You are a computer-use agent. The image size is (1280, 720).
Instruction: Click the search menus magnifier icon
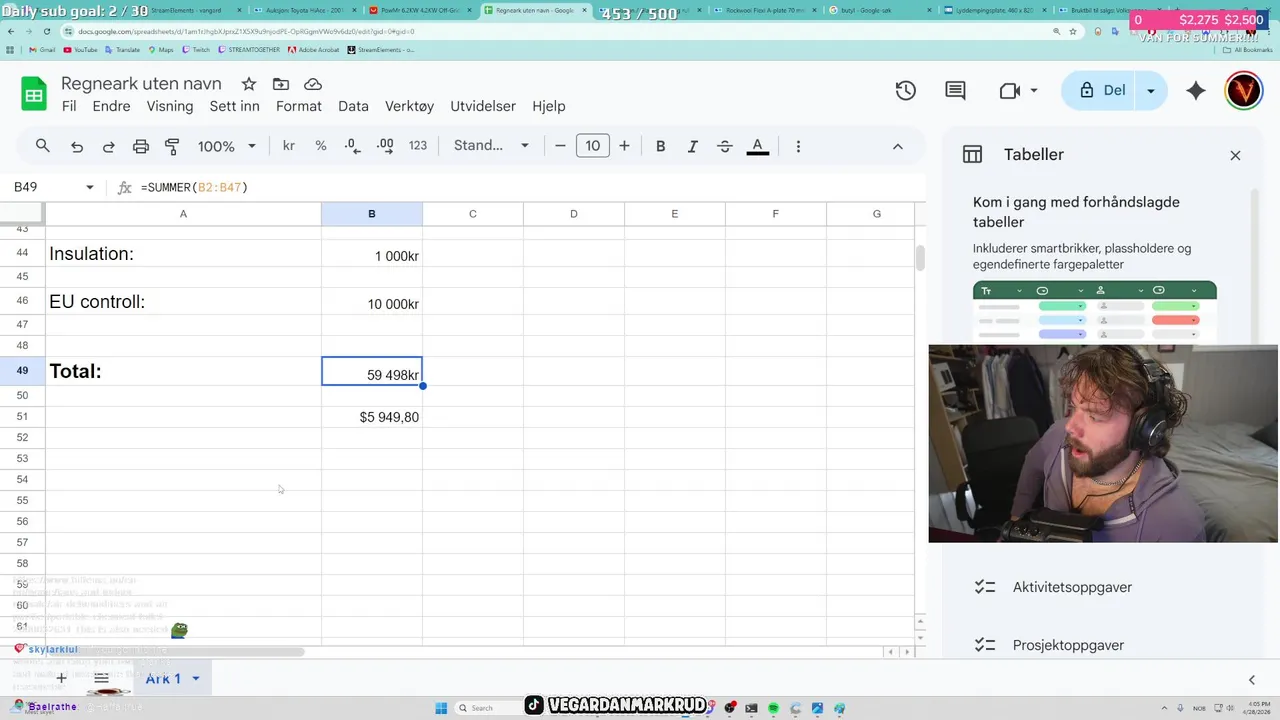(x=43, y=146)
